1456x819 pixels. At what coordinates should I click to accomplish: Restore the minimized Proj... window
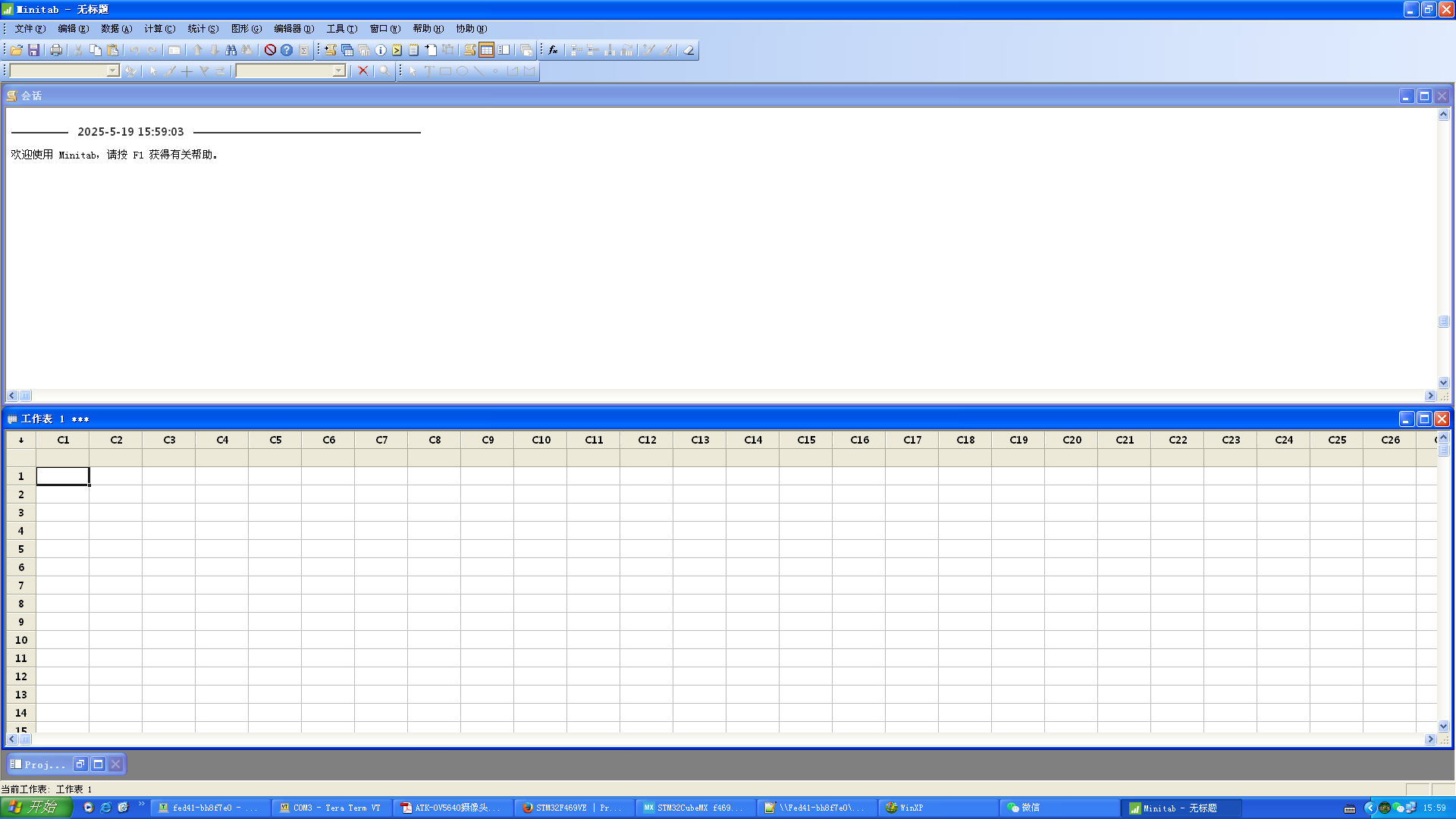point(80,764)
